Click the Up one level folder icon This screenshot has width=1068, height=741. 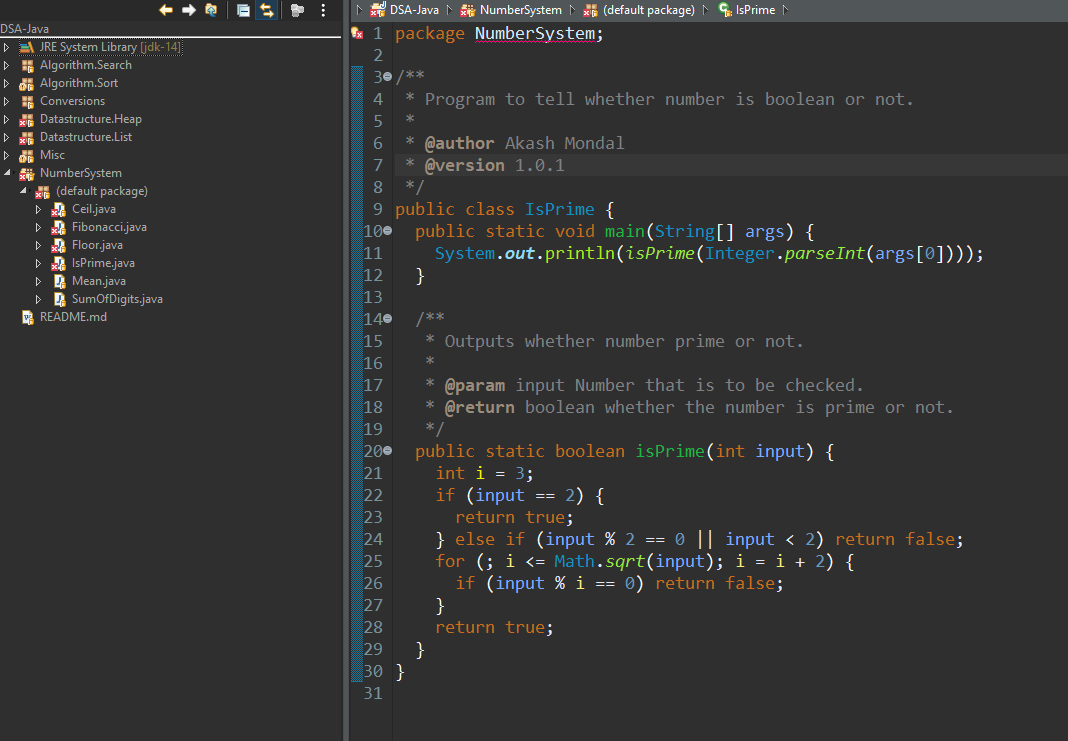(x=211, y=10)
